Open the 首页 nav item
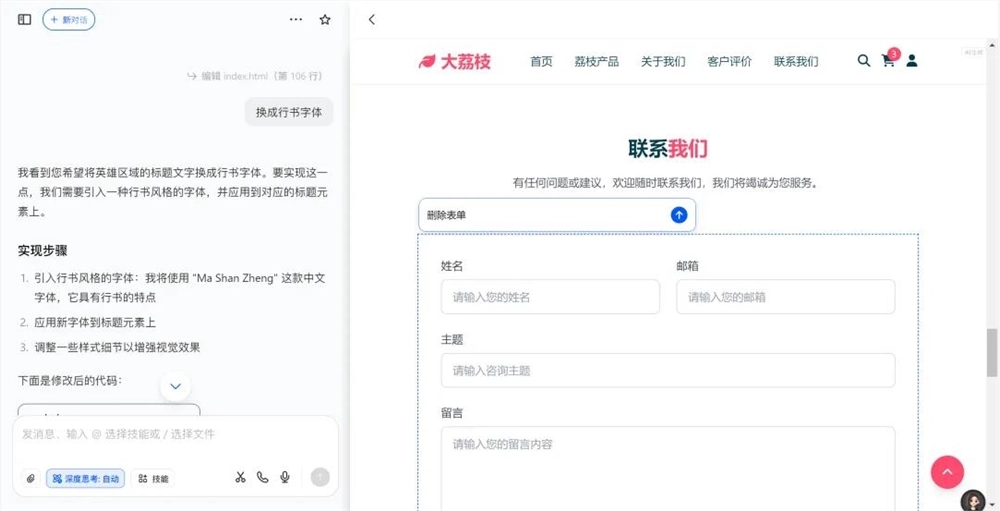Viewport: 1000px width, 511px height. [x=541, y=62]
